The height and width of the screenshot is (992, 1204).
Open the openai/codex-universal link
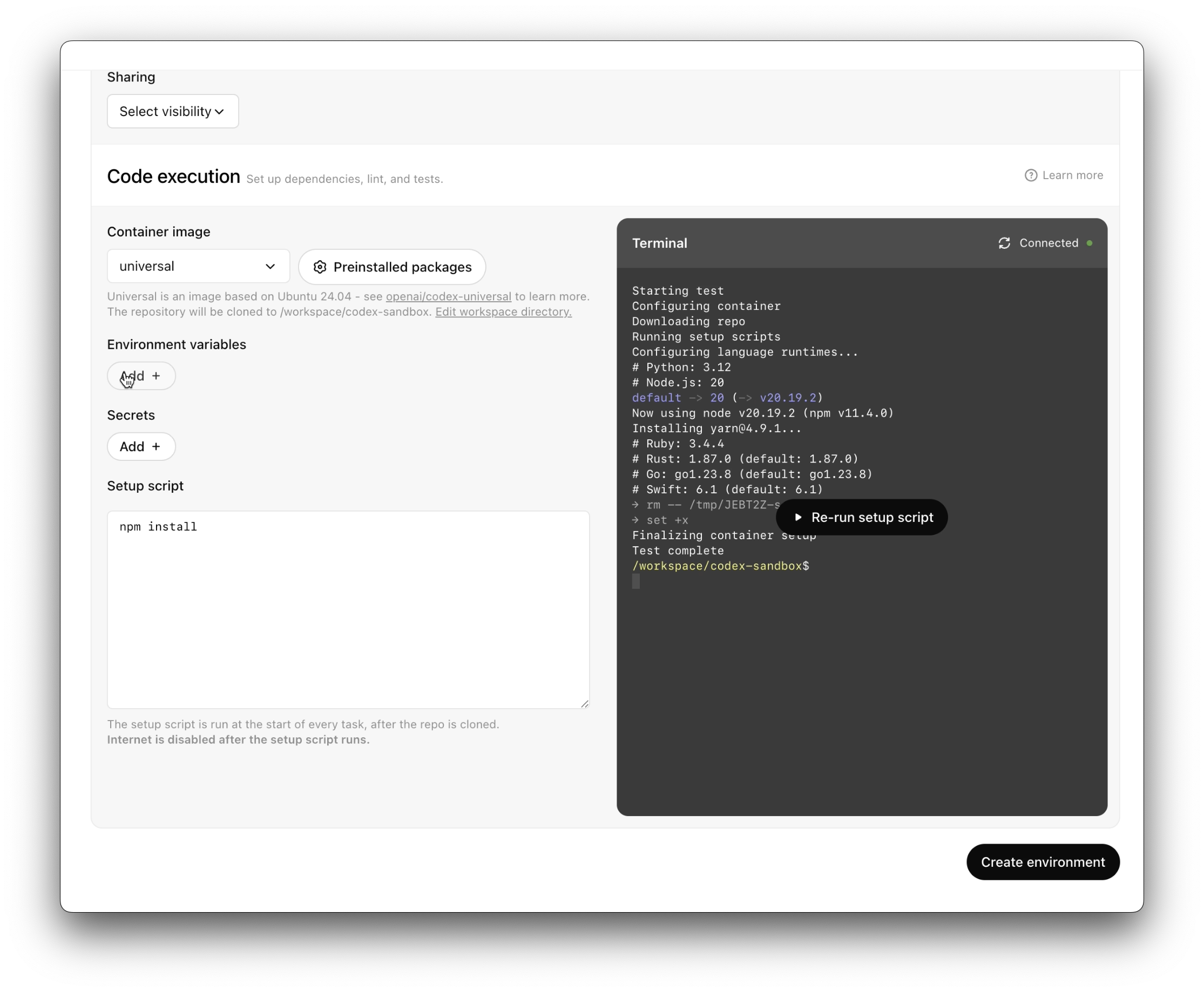pos(448,296)
